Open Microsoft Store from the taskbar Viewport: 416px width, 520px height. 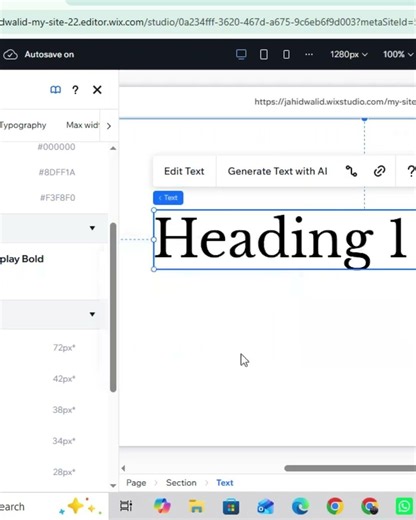pyautogui.click(x=231, y=506)
